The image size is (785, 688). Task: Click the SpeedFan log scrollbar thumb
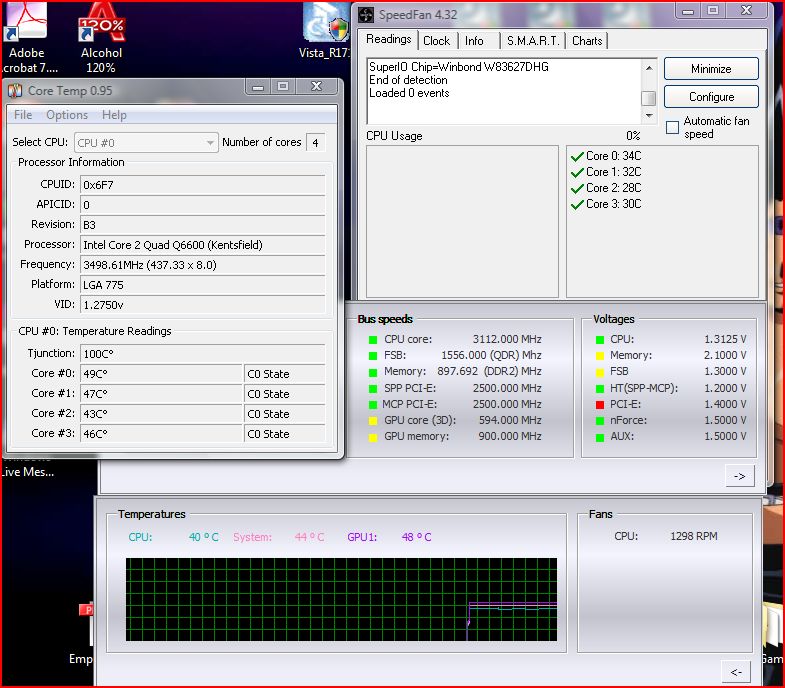pyautogui.click(x=649, y=98)
